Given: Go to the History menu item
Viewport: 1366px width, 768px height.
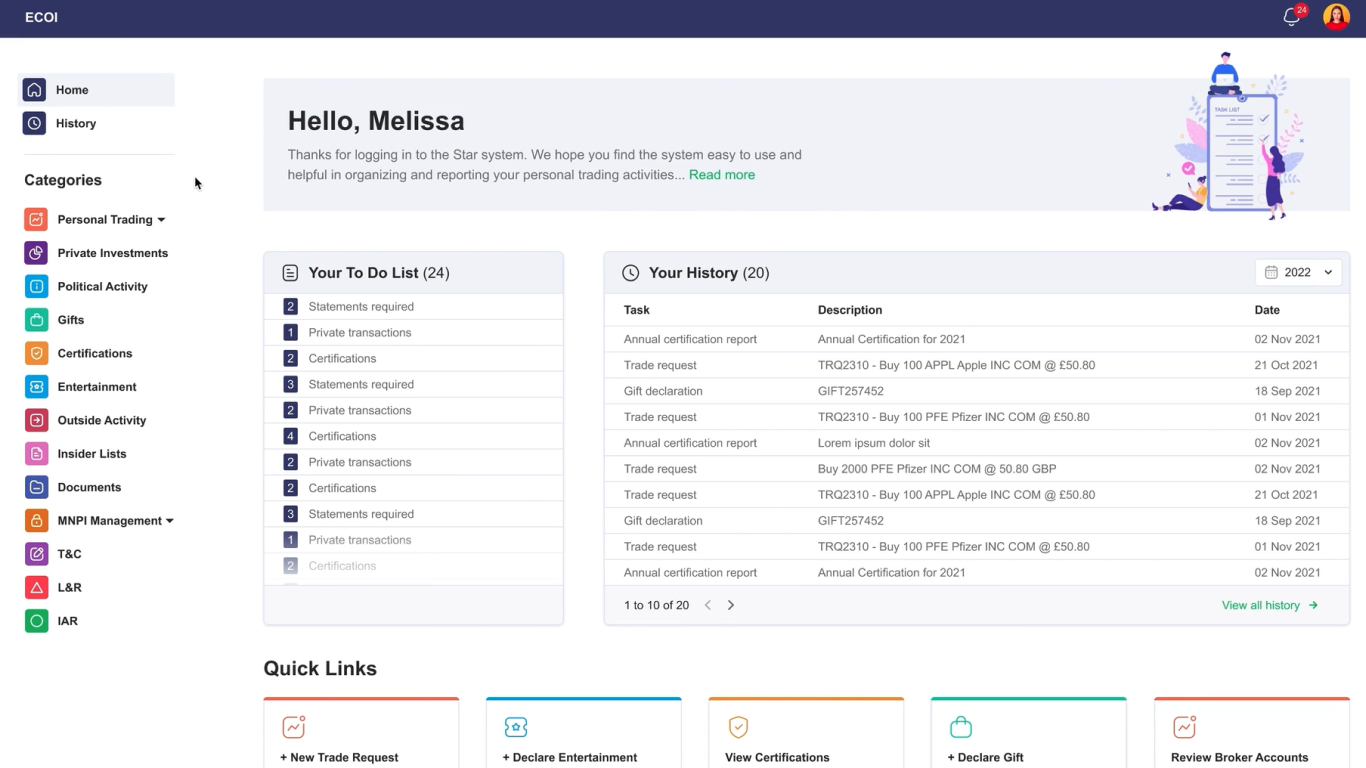Looking at the screenshot, I should tap(76, 123).
